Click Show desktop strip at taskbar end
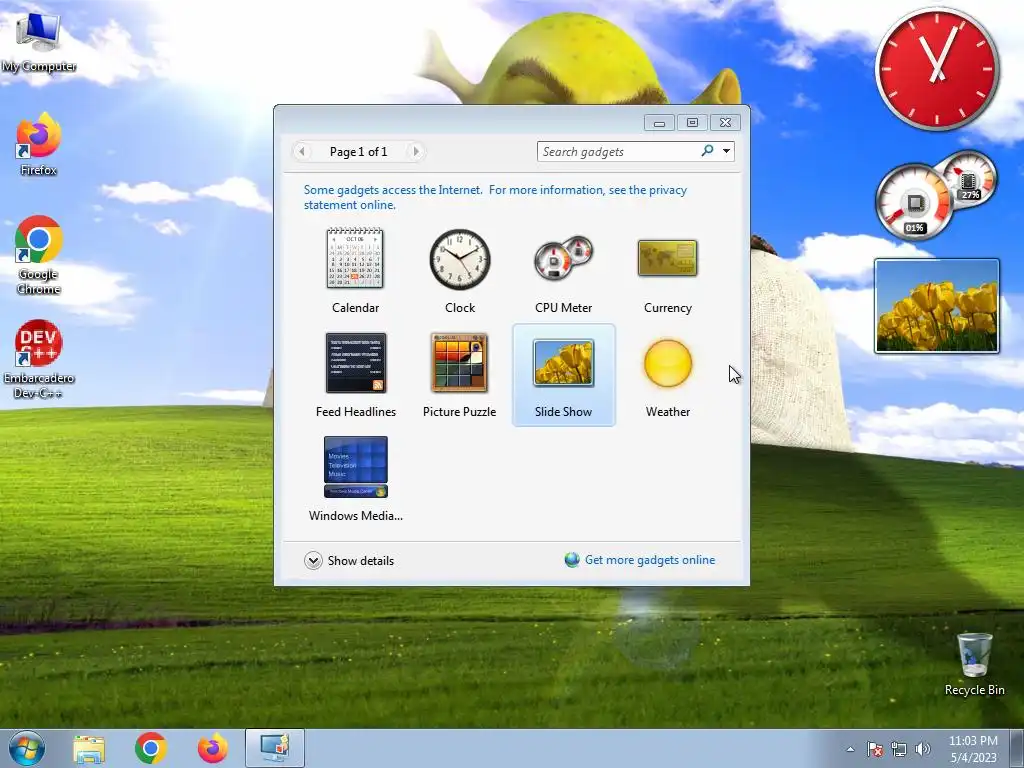Screen dimensions: 1024x768 coord(1018,749)
